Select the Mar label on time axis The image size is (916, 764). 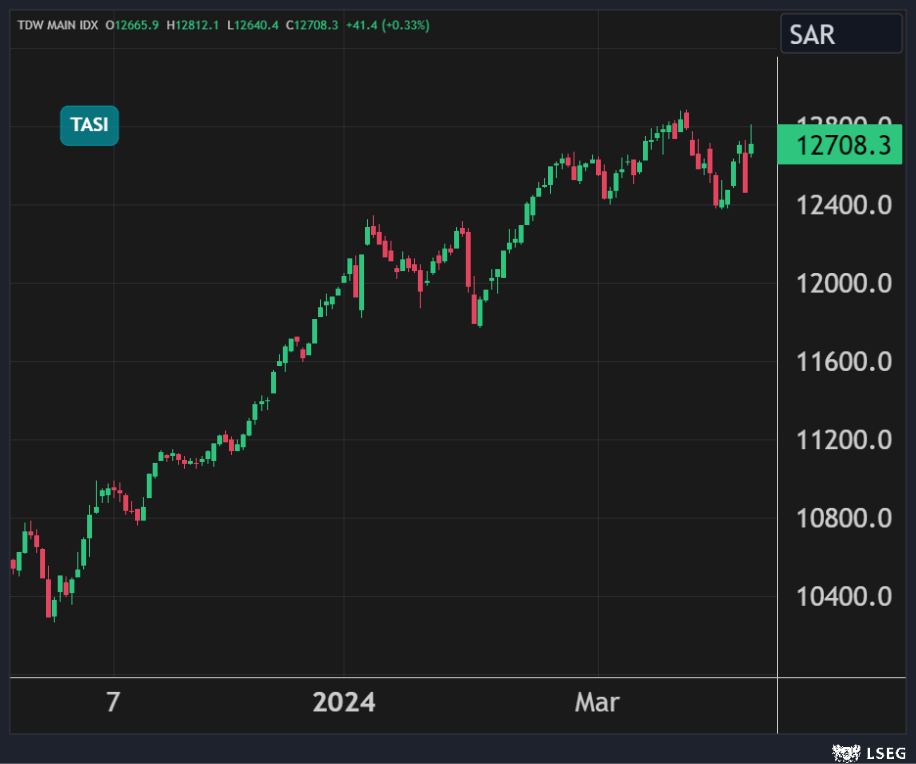(x=597, y=703)
